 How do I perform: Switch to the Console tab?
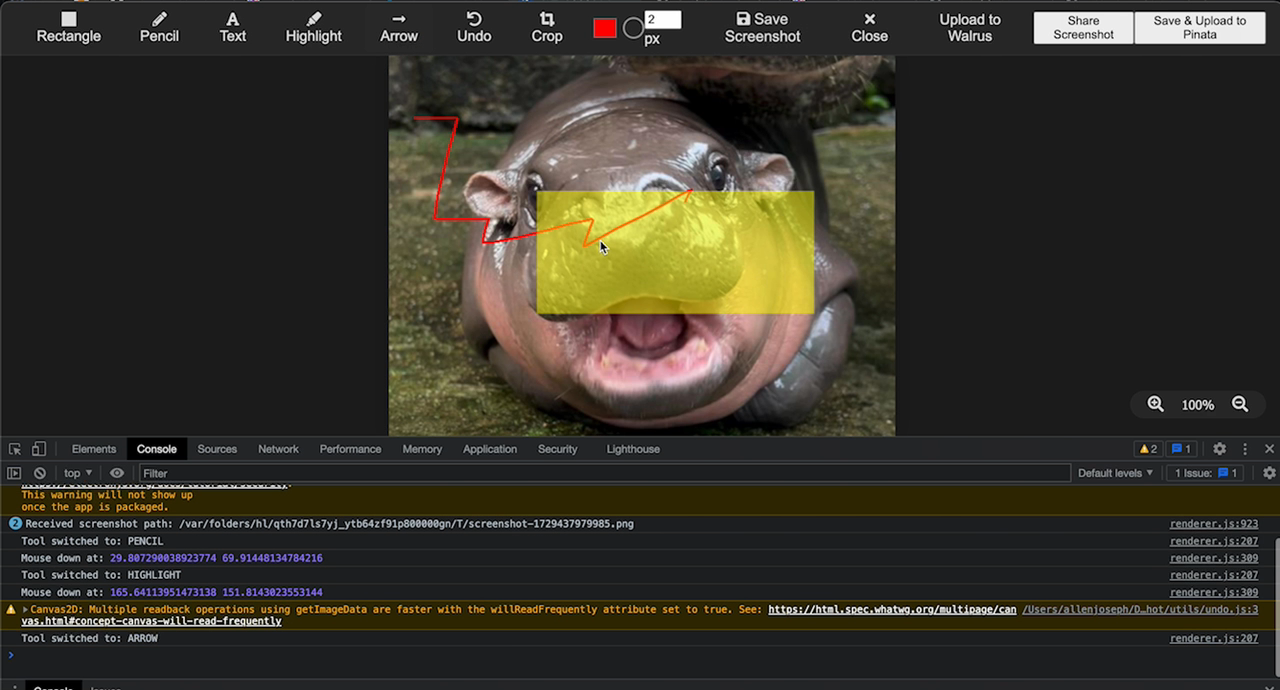(x=157, y=449)
